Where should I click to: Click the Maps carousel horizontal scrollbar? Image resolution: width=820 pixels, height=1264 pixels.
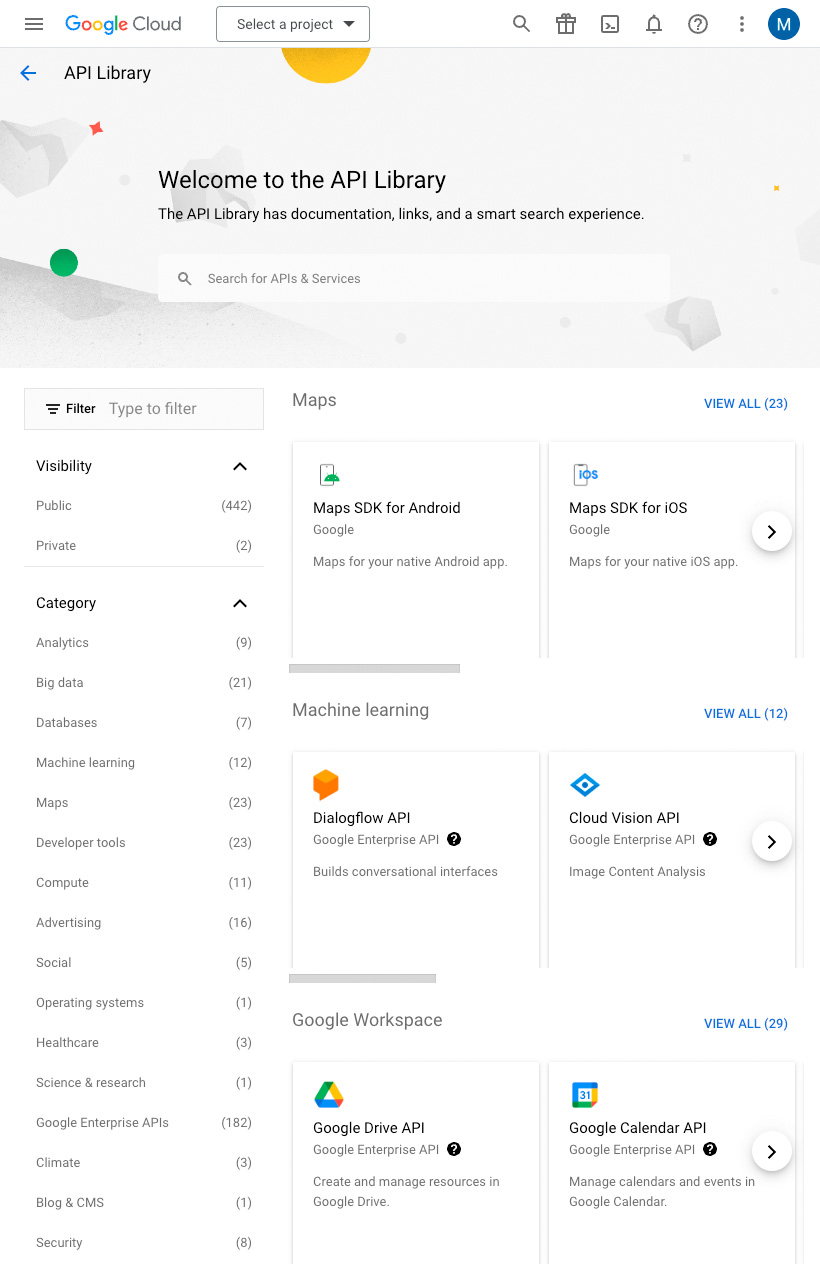click(374, 668)
